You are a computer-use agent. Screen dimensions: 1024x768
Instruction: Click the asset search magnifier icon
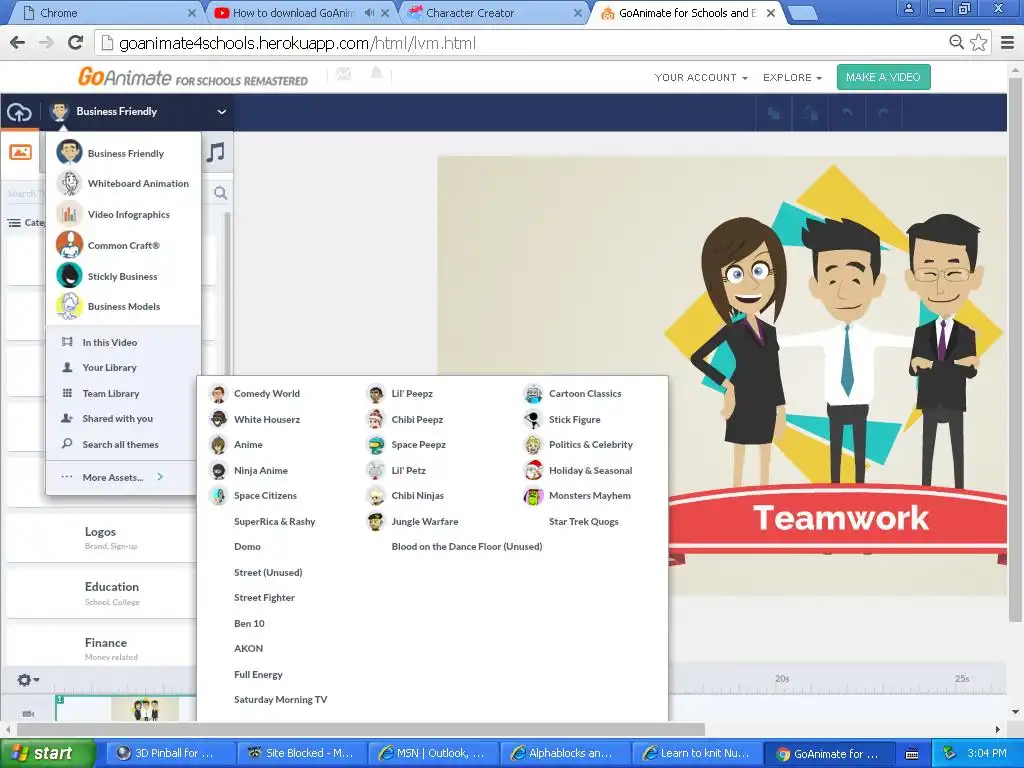pyautogui.click(x=220, y=193)
